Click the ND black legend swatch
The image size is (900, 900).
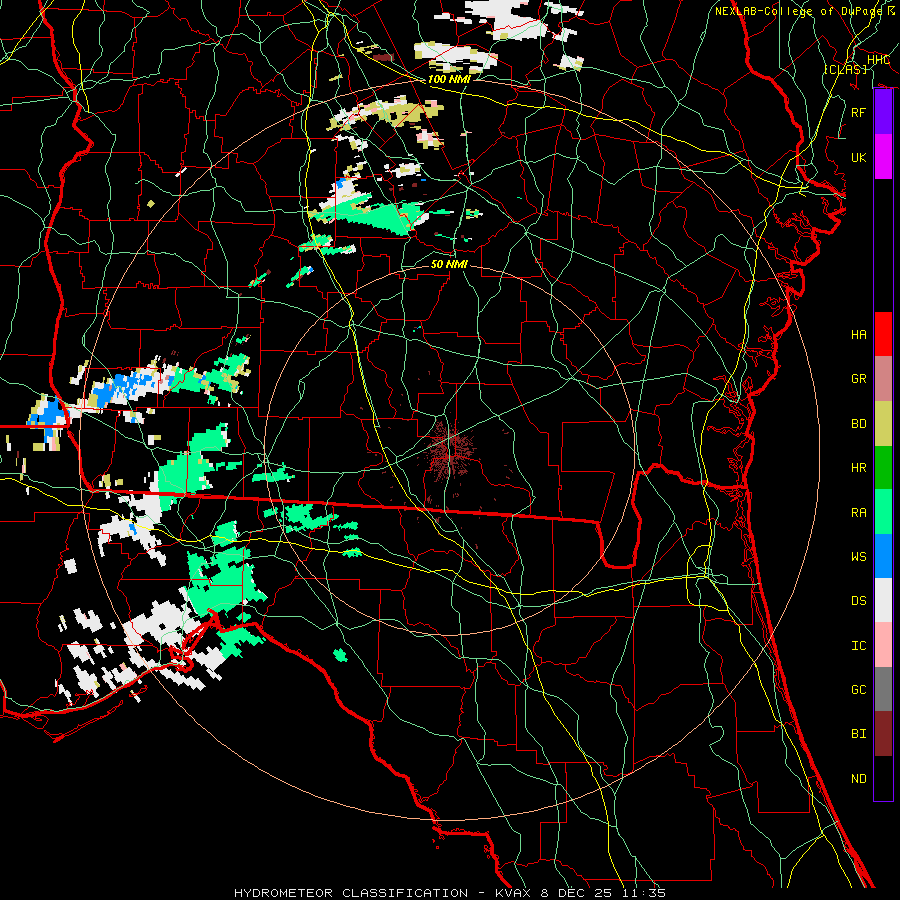pyautogui.click(x=883, y=778)
